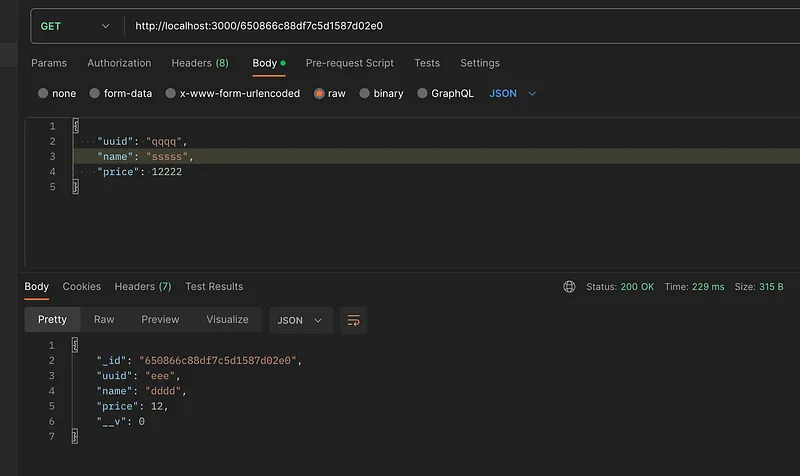Open the GET method dropdown
800x476 pixels.
[74, 26]
